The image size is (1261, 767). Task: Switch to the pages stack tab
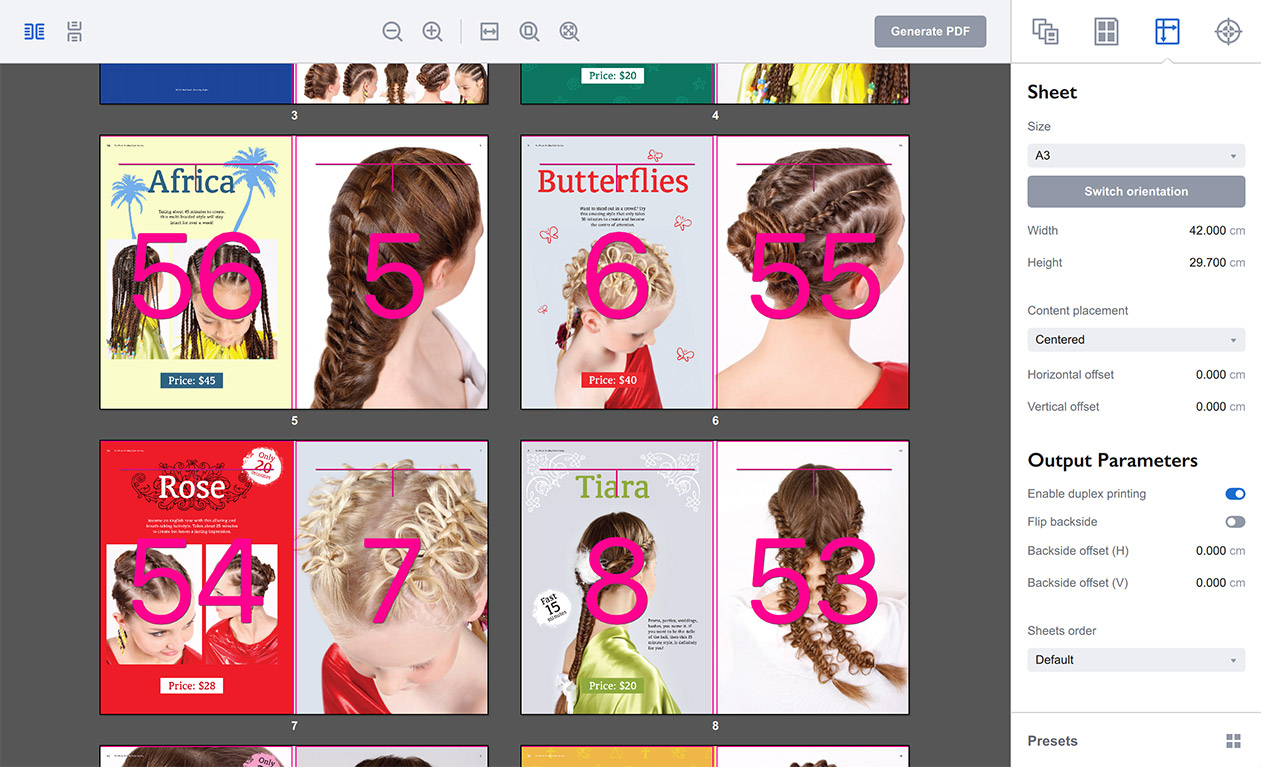click(x=1045, y=32)
